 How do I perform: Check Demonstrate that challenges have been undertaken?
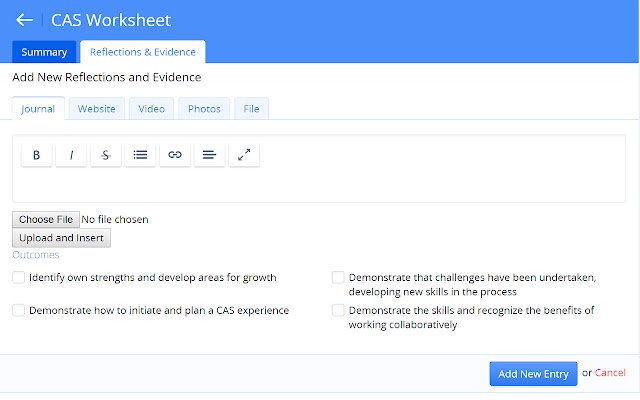tap(338, 277)
